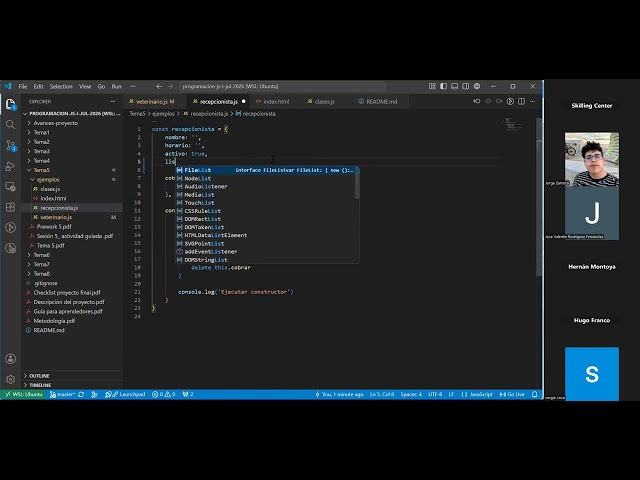Open the Source Control view
Viewport: 640px width, 480px height.
[11, 145]
